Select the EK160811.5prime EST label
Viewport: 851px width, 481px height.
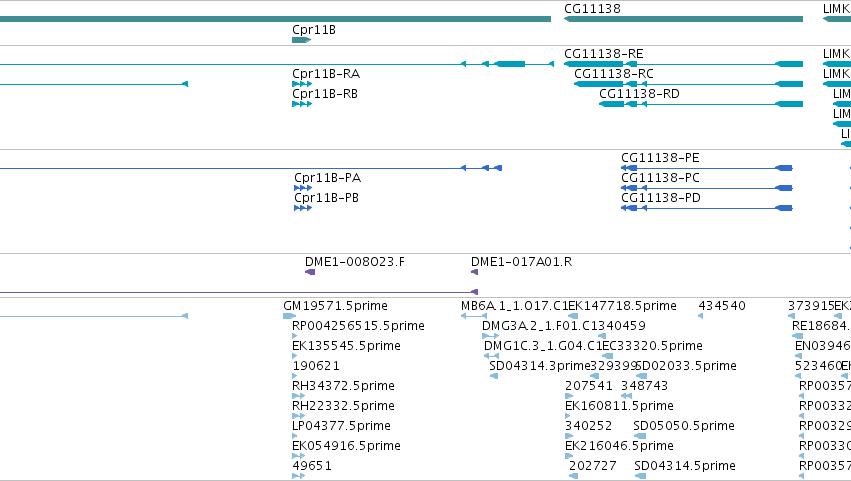[619, 406]
